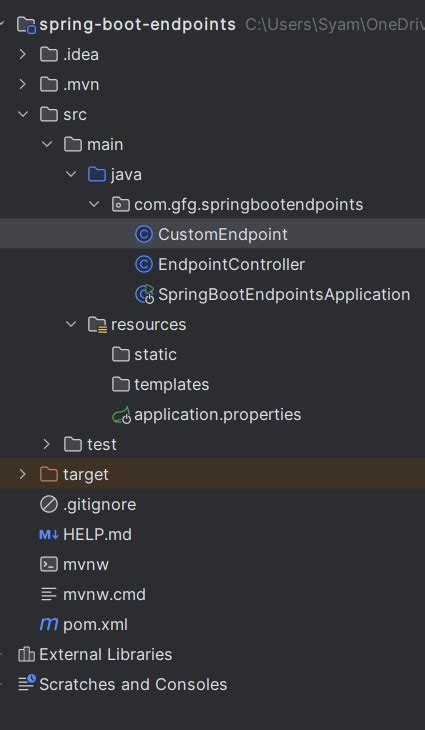Screen dimensions: 425x730
Task: Click the External Libraries icon
Action: click(26, 654)
